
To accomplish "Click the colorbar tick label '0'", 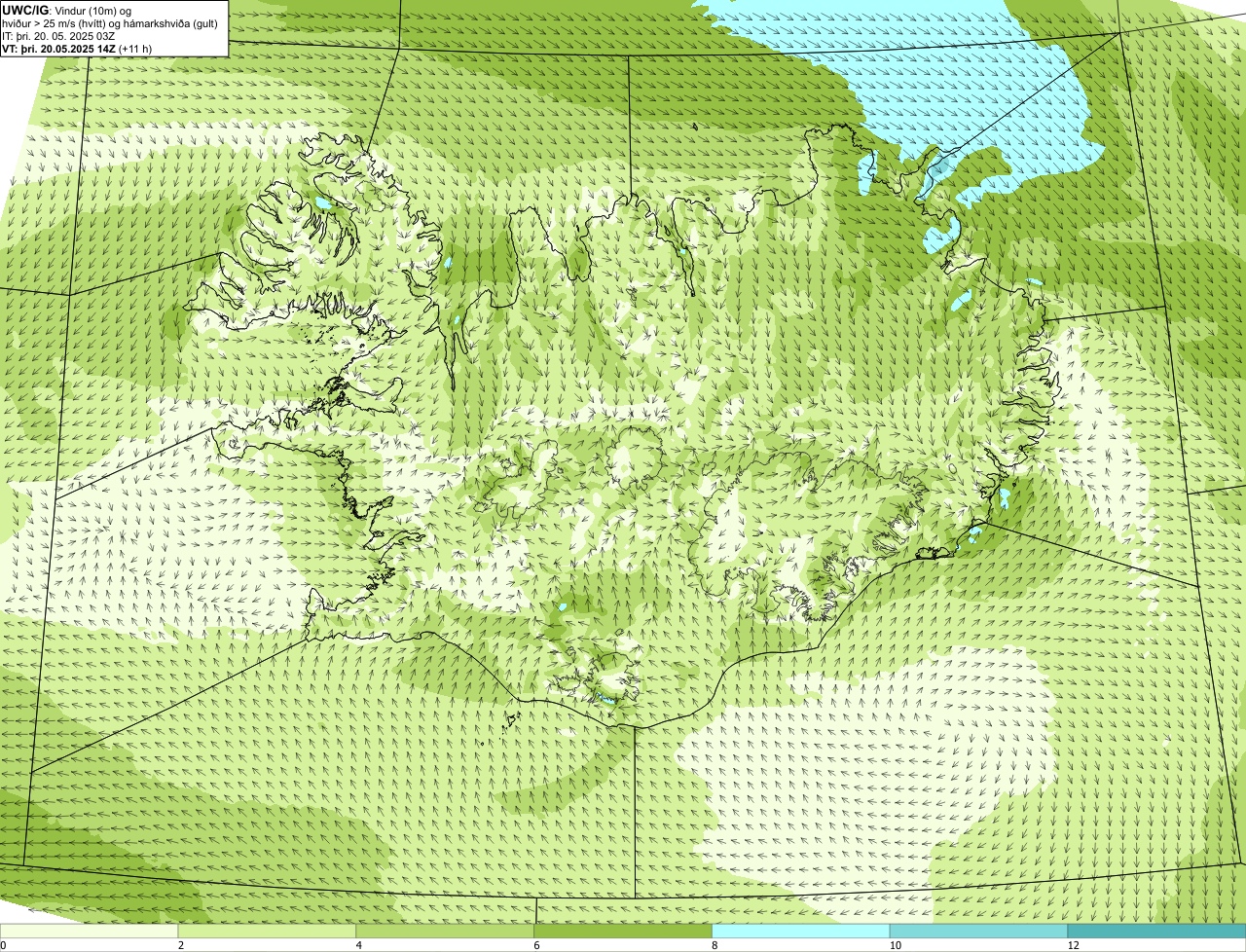I will [x=3, y=945].
